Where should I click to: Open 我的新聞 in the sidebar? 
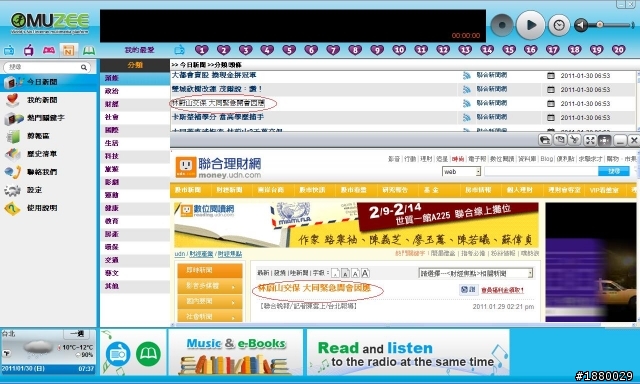click(49, 100)
